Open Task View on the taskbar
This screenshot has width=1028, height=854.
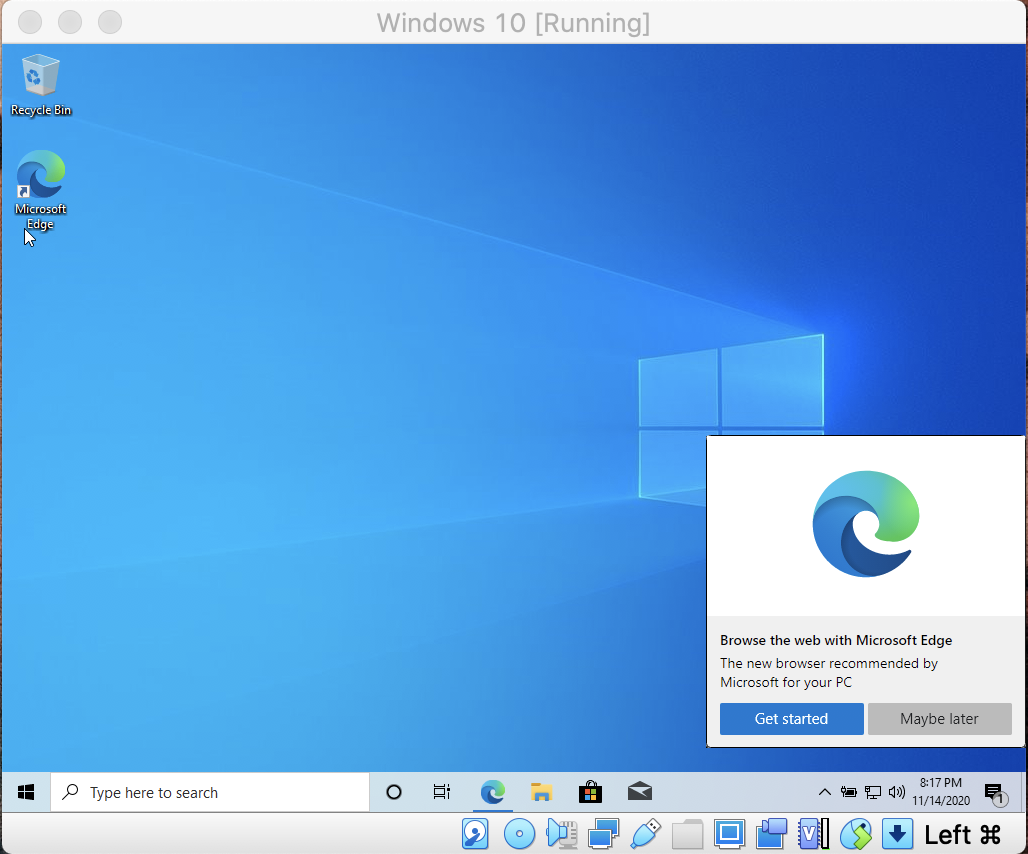[x=442, y=792]
